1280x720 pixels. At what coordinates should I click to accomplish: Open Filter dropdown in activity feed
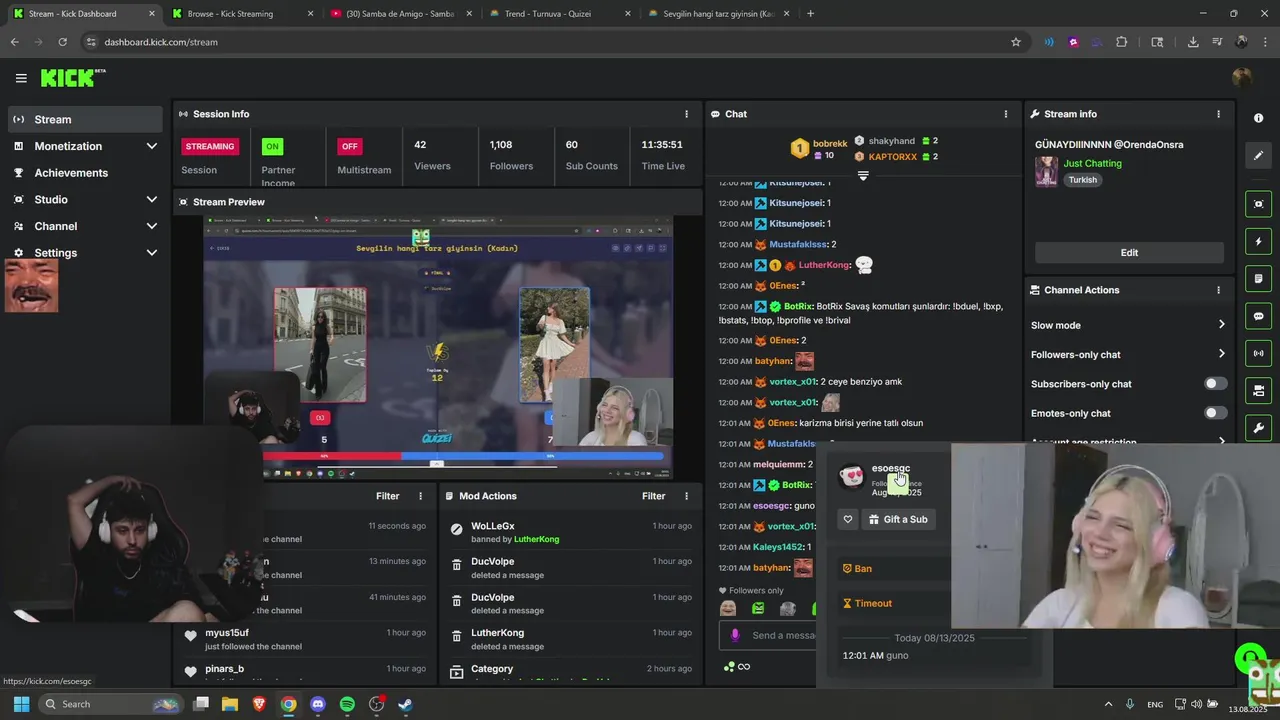[x=387, y=496]
